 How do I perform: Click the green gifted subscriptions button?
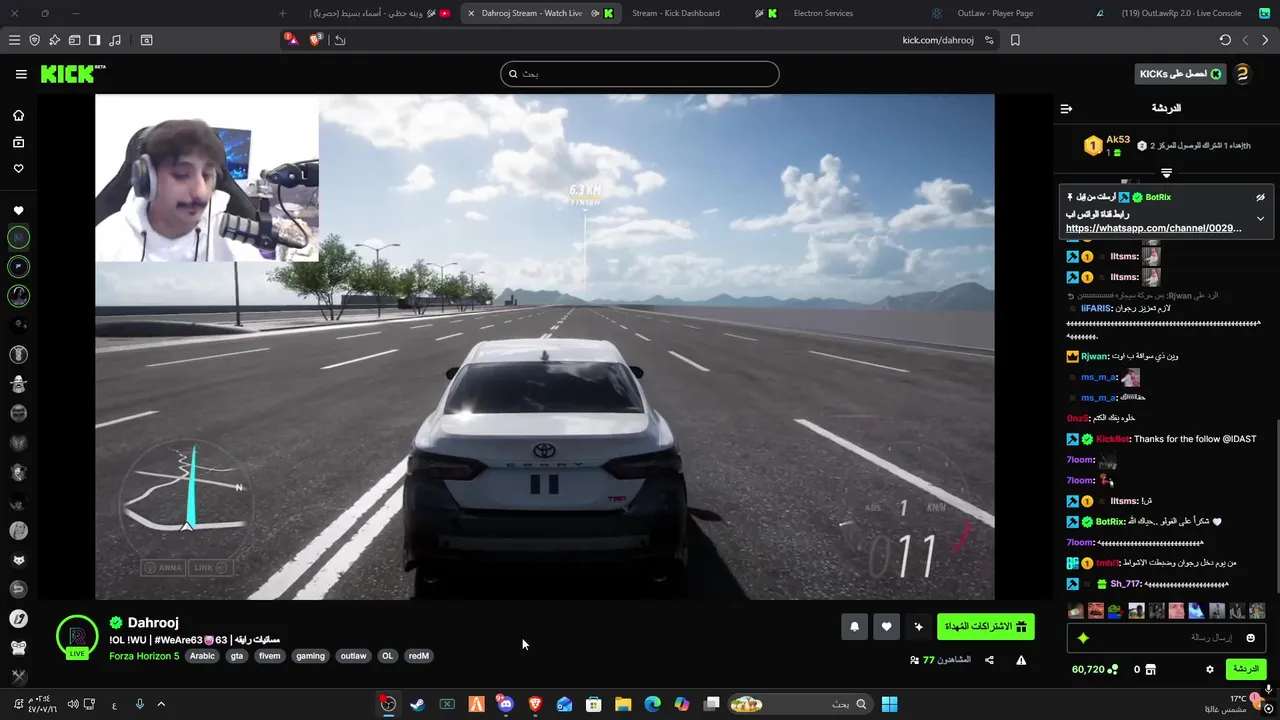986,627
